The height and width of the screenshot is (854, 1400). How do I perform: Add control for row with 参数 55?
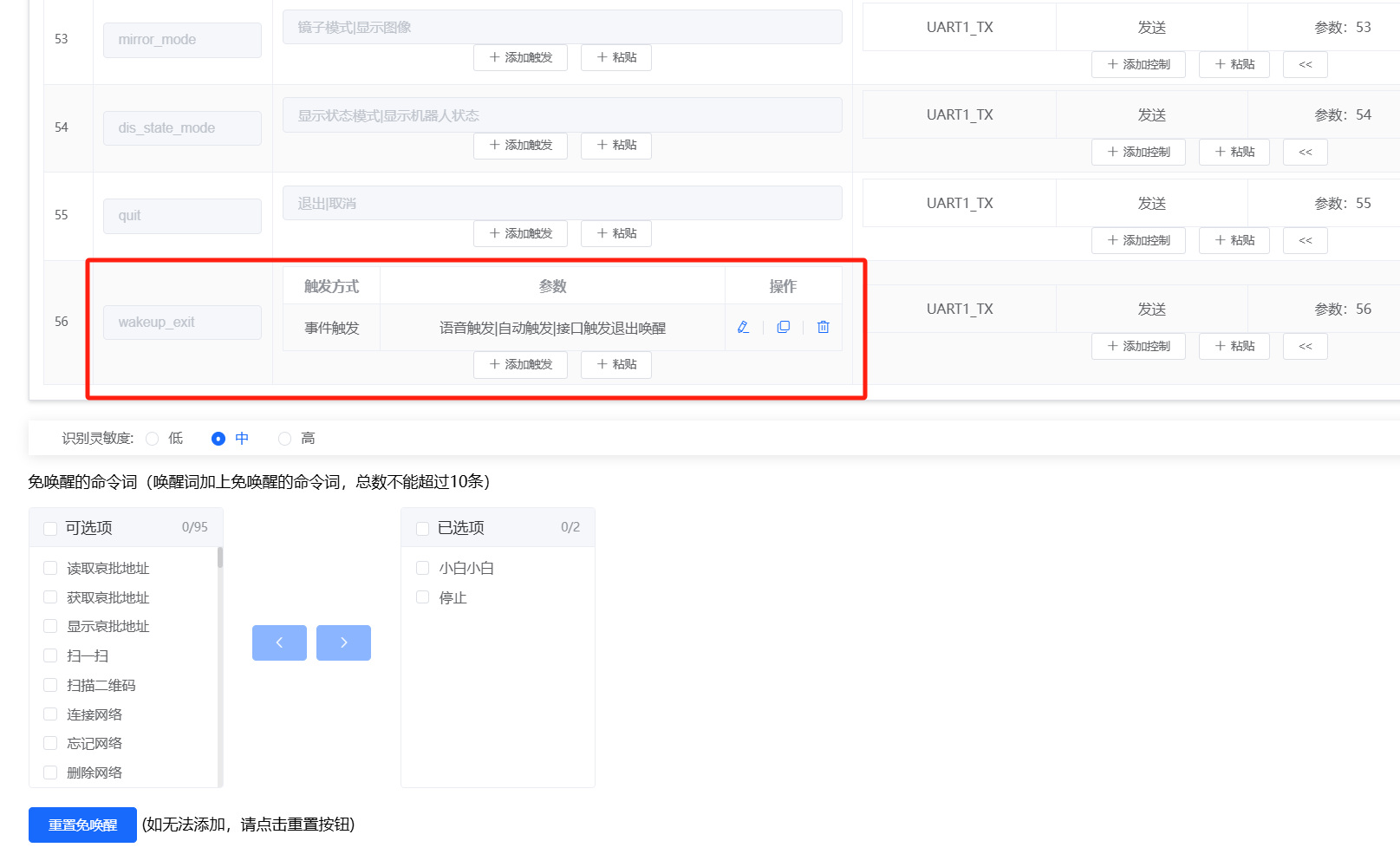1138,240
